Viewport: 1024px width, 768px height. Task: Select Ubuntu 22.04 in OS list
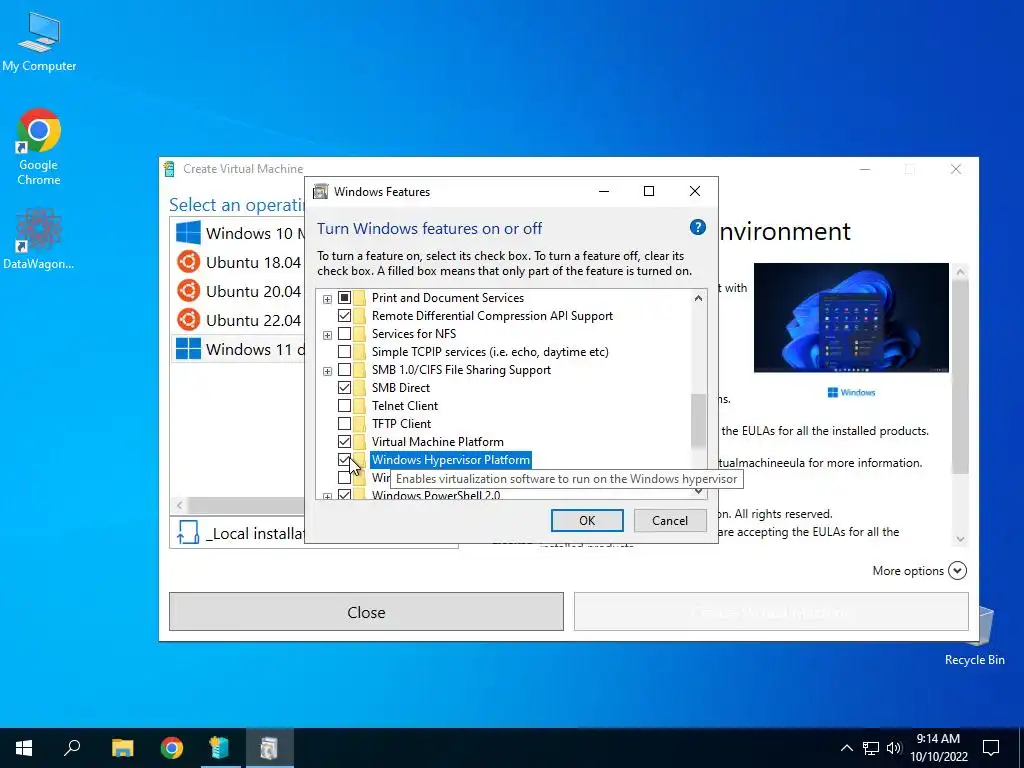pyautogui.click(x=238, y=320)
